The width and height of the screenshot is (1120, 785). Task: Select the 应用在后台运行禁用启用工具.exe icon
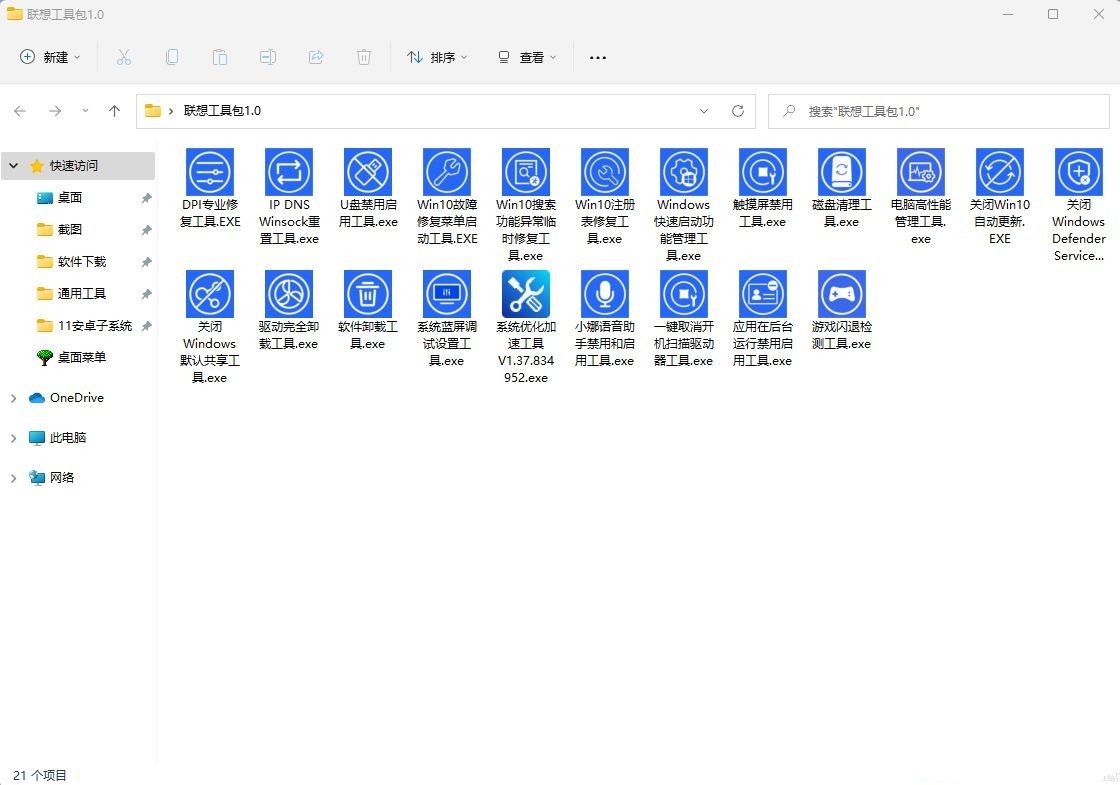[x=763, y=294]
